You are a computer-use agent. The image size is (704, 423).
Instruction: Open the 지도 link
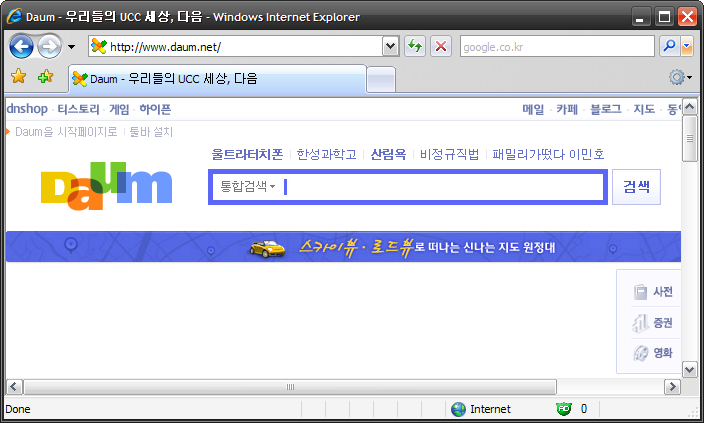(x=644, y=109)
